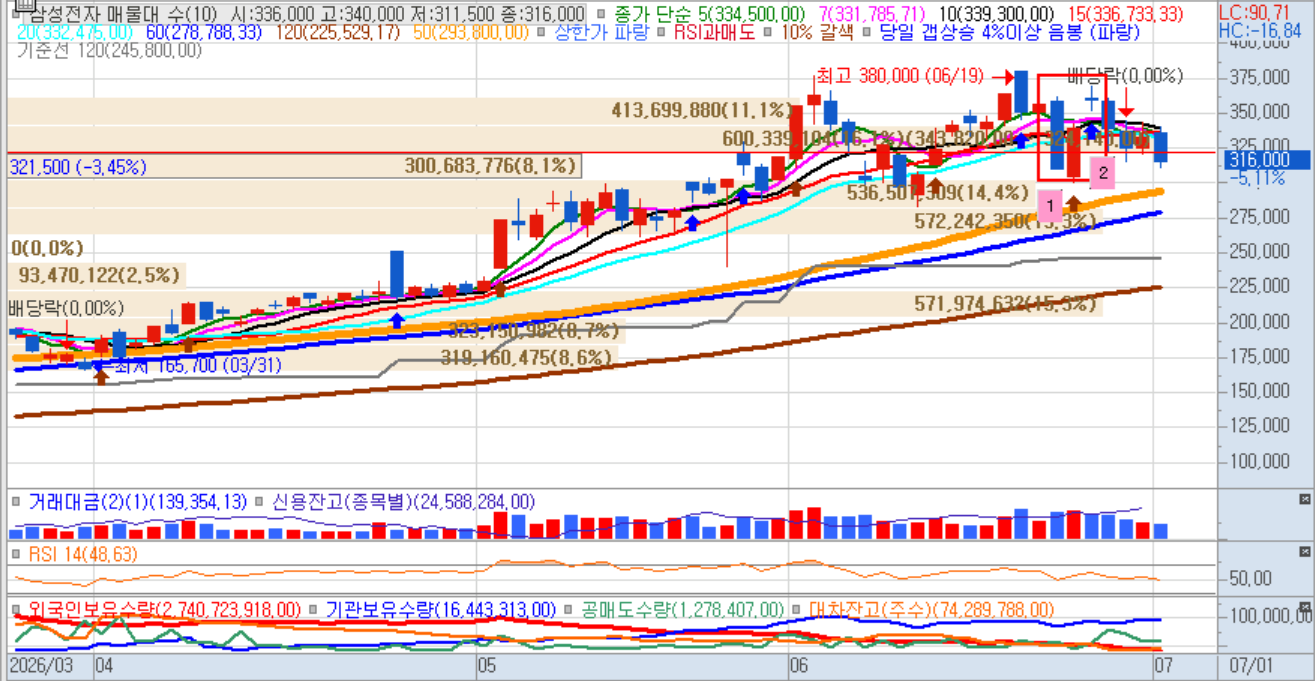
Task: Close the 거래대금 volume panel
Action: coord(1304,499)
